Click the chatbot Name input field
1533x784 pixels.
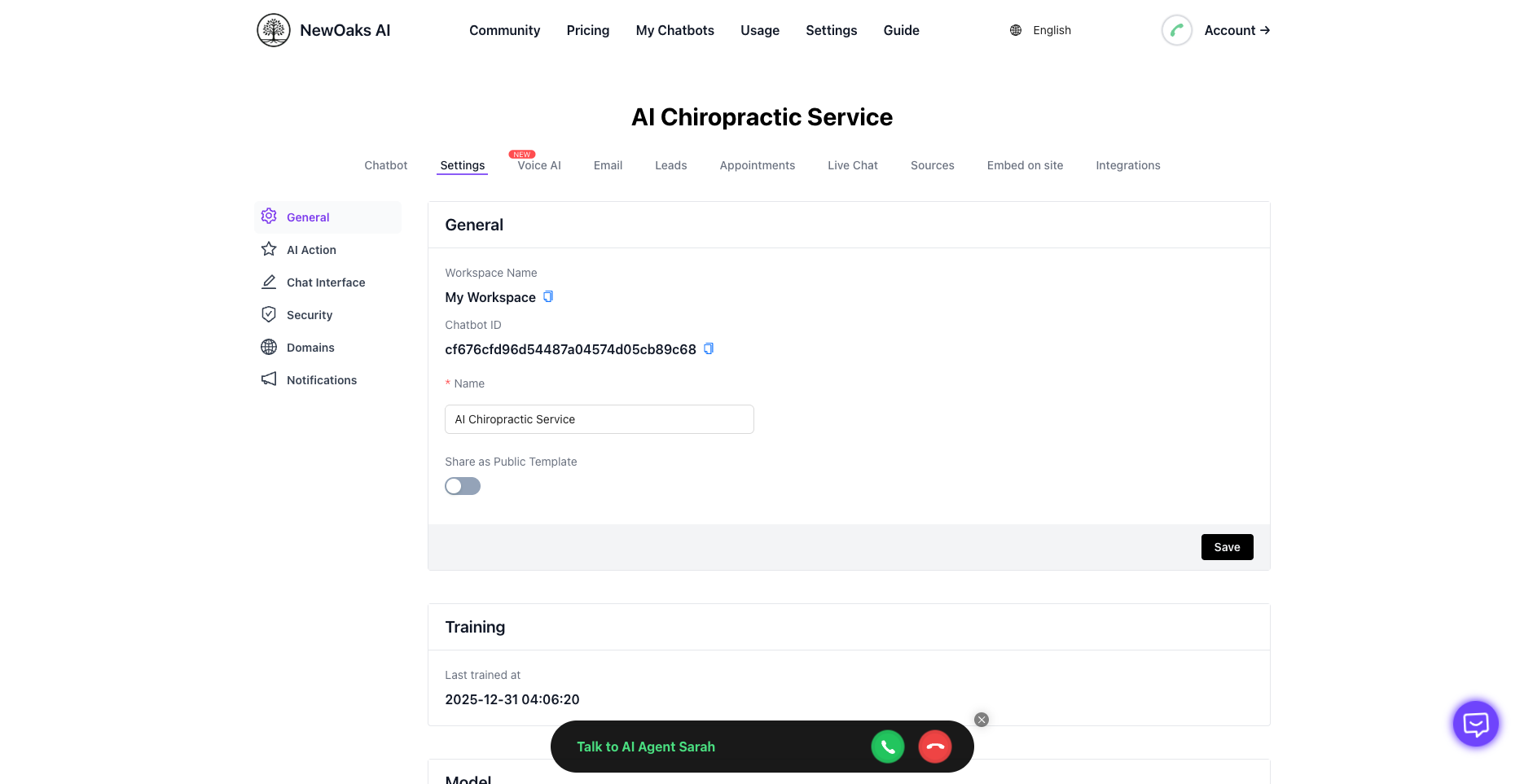tap(599, 418)
